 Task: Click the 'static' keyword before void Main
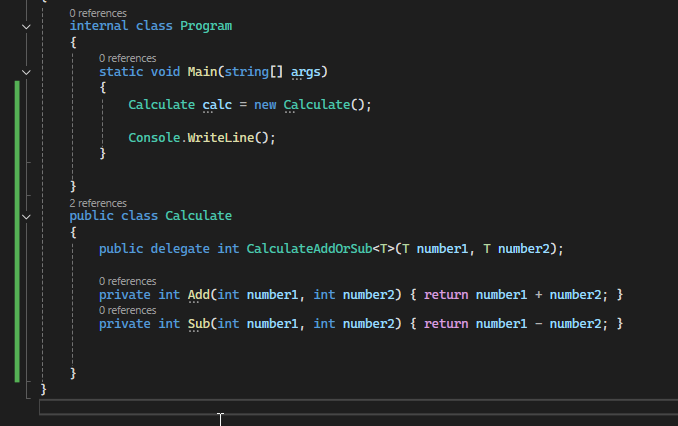click(121, 72)
